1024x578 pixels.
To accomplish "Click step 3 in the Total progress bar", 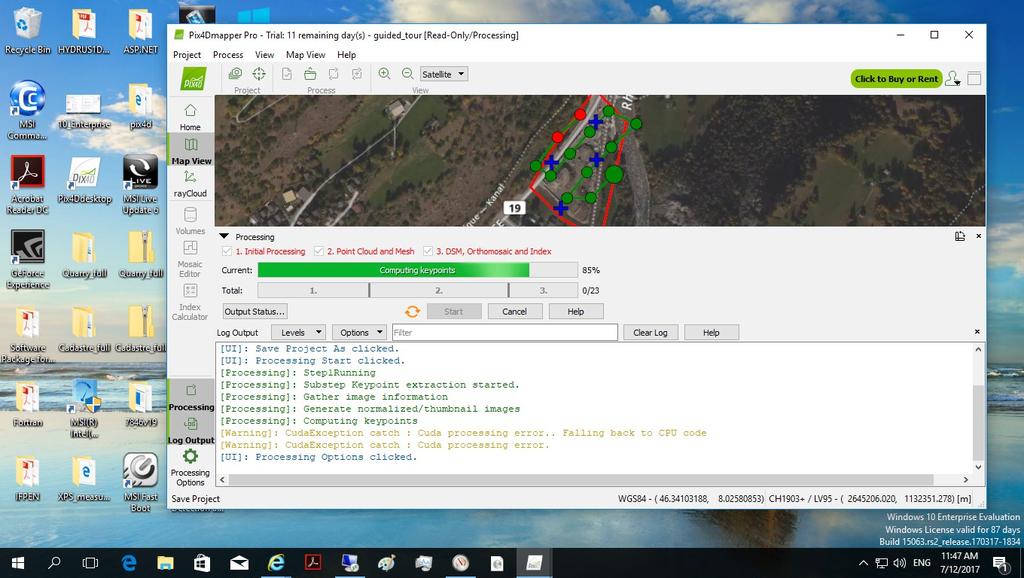I will pos(543,290).
